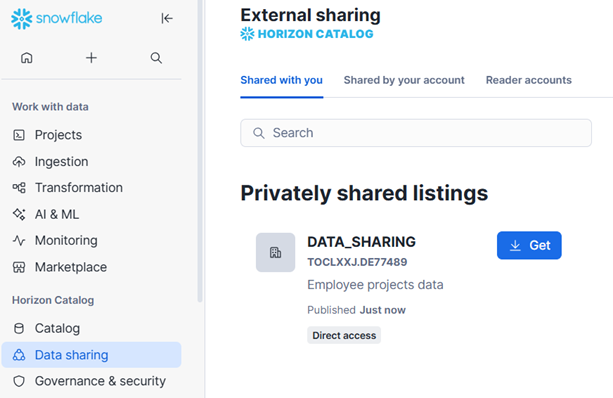Image resolution: width=613 pixels, height=398 pixels.
Task: Click the Marketplace storefront icon
Action: 19,267
